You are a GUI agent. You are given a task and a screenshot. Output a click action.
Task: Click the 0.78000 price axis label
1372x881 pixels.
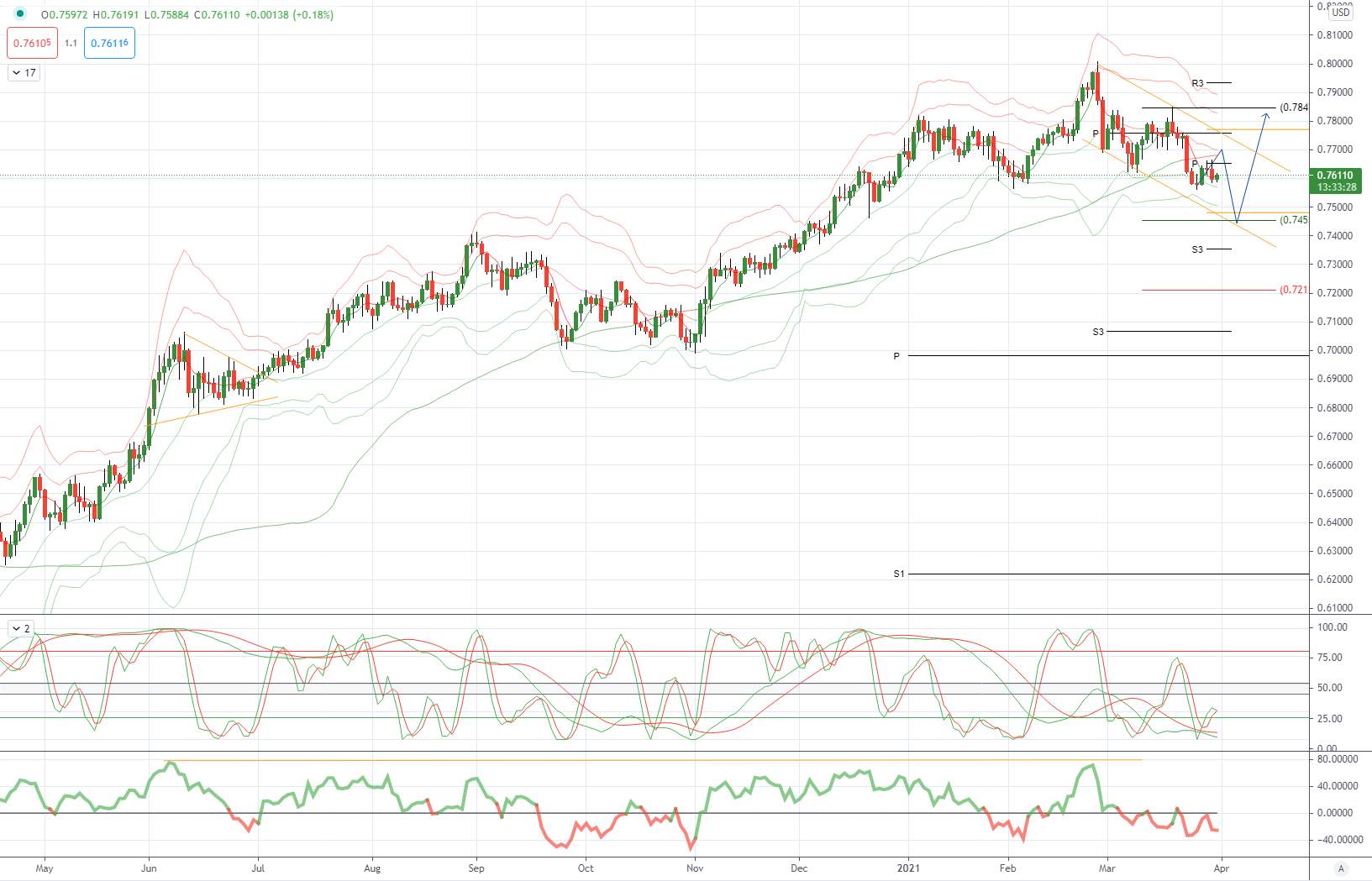(1334, 121)
